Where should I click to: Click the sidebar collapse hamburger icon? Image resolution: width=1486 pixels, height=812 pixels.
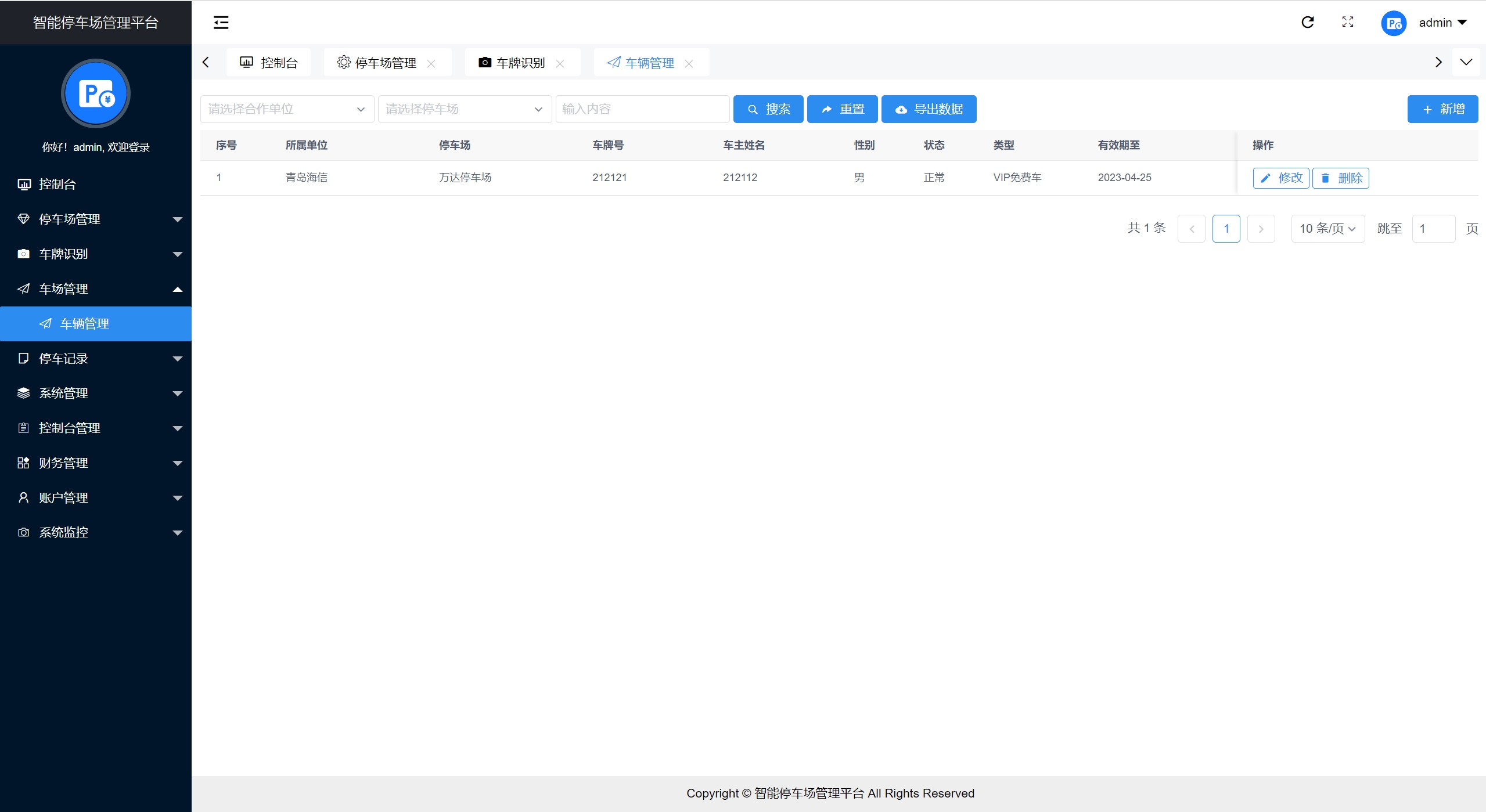[x=221, y=23]
